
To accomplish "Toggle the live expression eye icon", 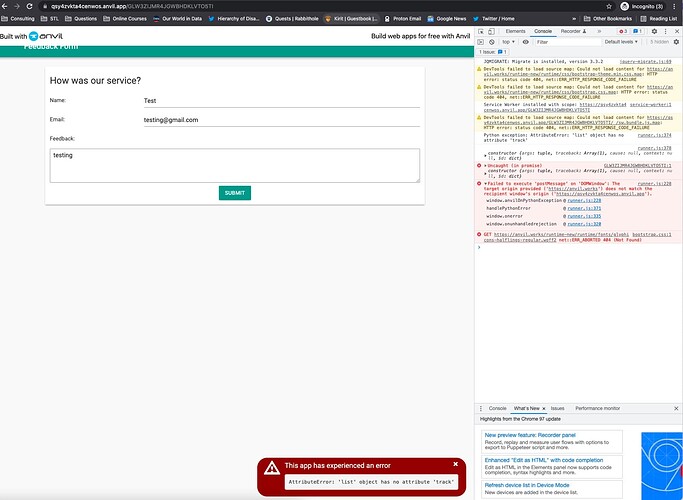I will click(x=526, y=42).
